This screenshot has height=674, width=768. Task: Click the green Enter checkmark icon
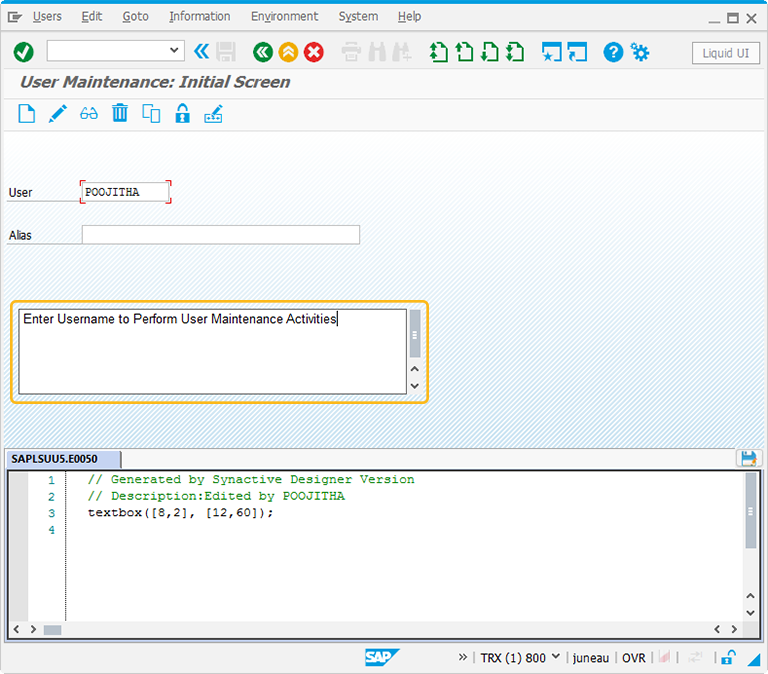pos(24,52)
